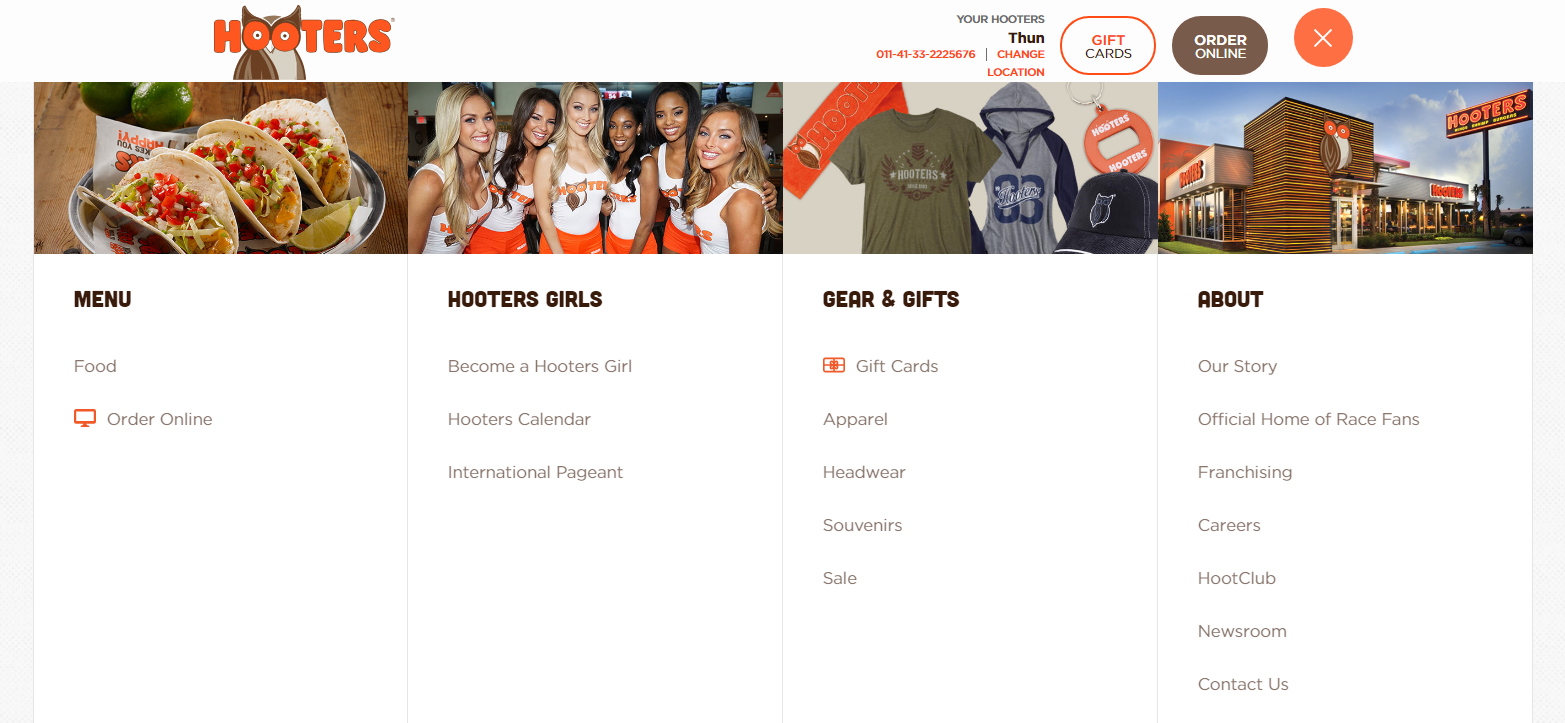The image size is (1565, 723).
Task: View the Sale items link
Action: [840, 578]
